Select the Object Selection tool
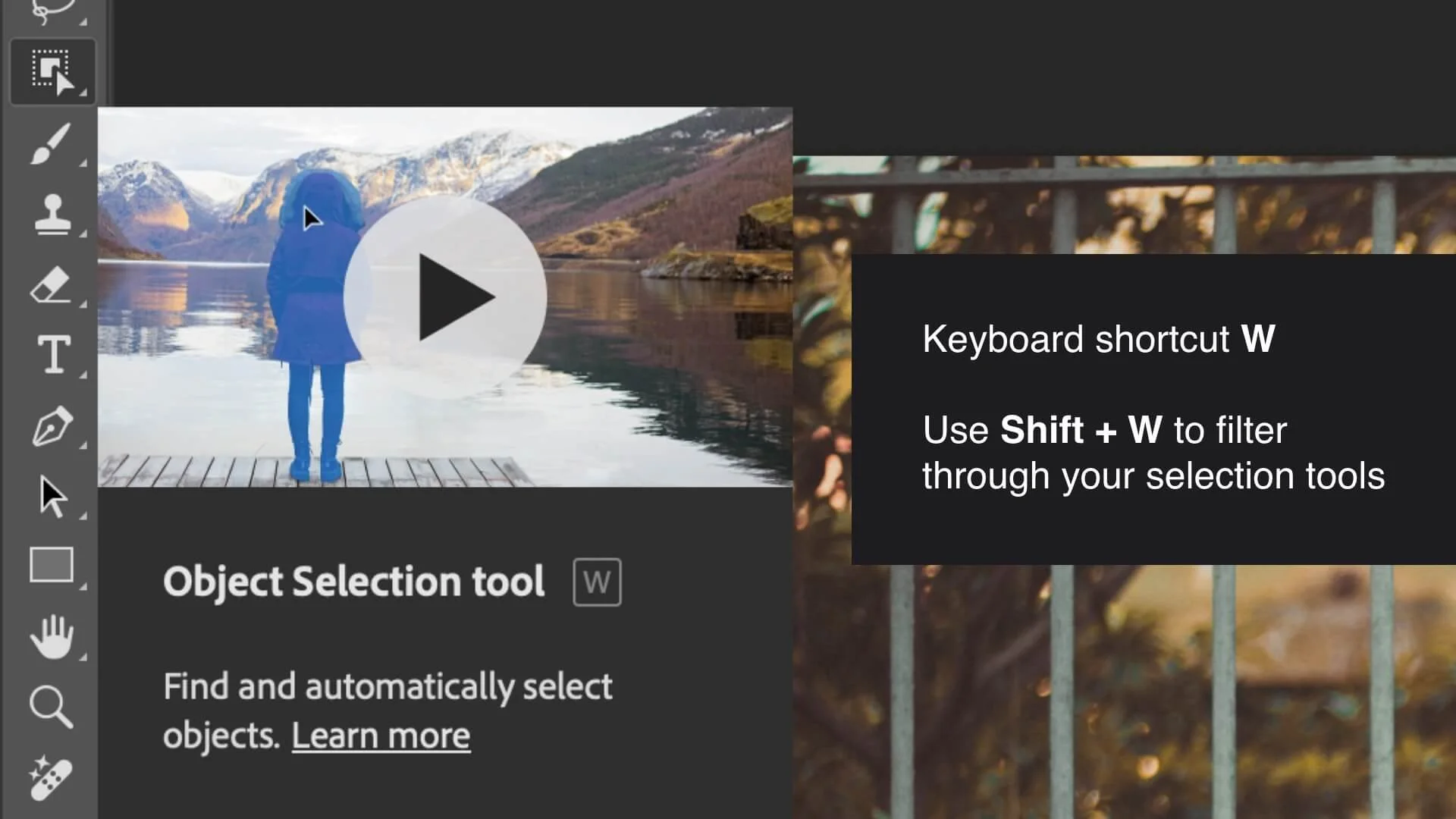 click(x=52, y=71)
